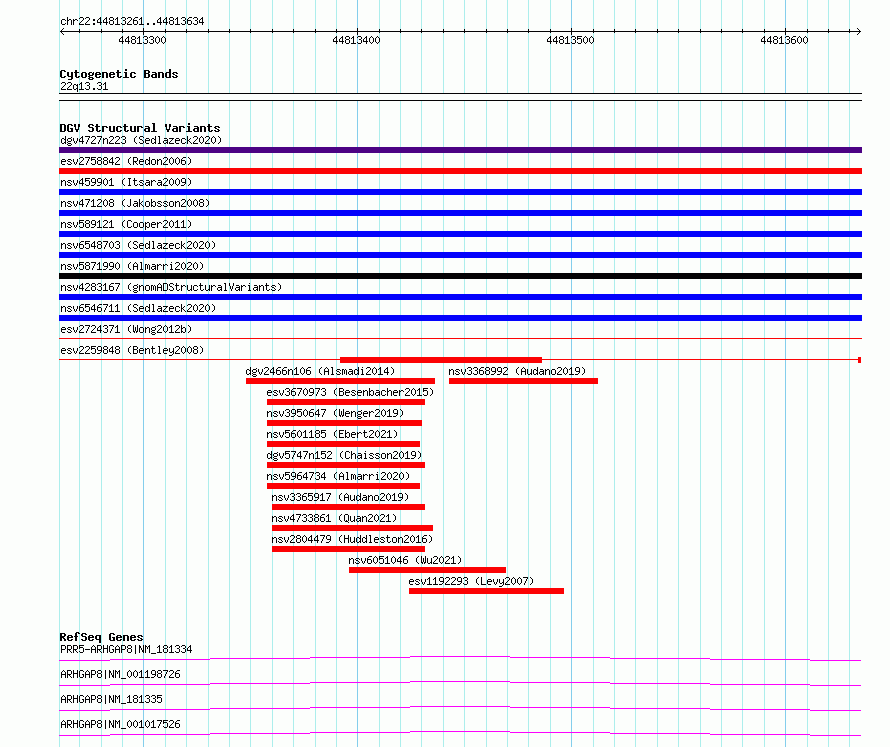Click the dgv4727n223 (Sedlazeck2020) variant label
This screenshot has height=747, width=890.
tap(141, 140)
